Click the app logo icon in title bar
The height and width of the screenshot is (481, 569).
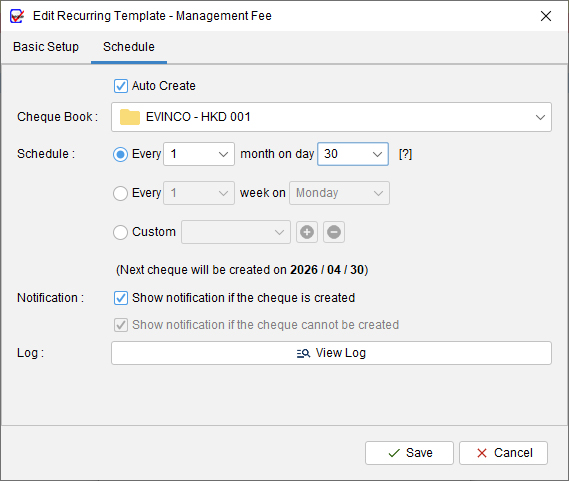(x=17, y=16)
